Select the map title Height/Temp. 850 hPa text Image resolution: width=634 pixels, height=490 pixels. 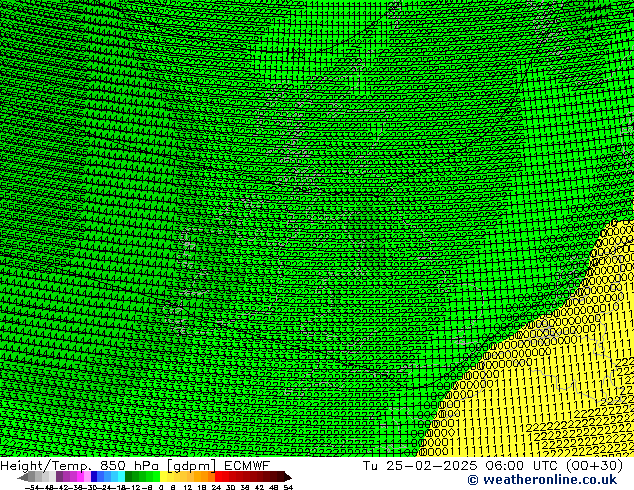[x=81, y=466]
